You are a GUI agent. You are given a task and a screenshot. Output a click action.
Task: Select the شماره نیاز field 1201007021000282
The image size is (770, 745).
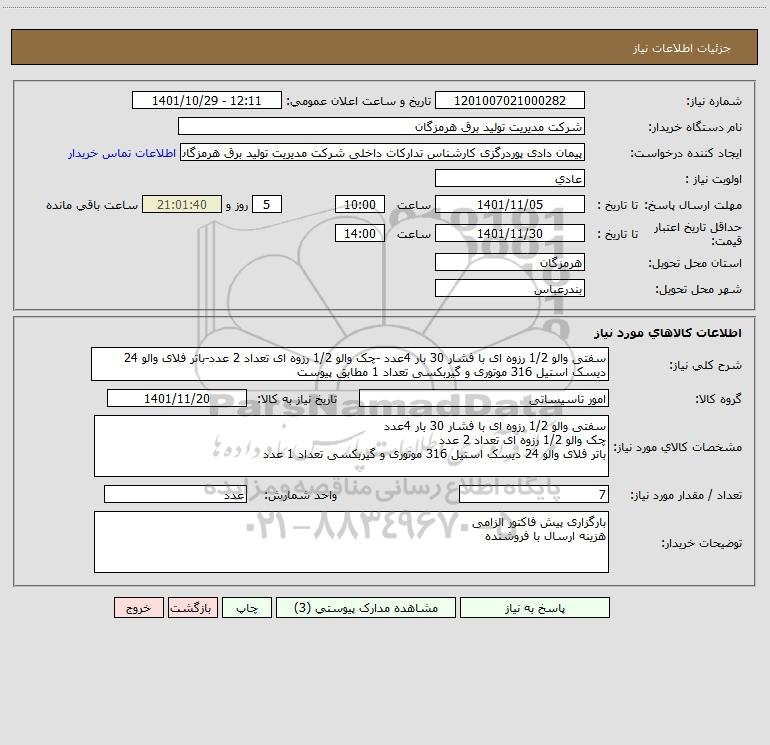tap(510, 100)
